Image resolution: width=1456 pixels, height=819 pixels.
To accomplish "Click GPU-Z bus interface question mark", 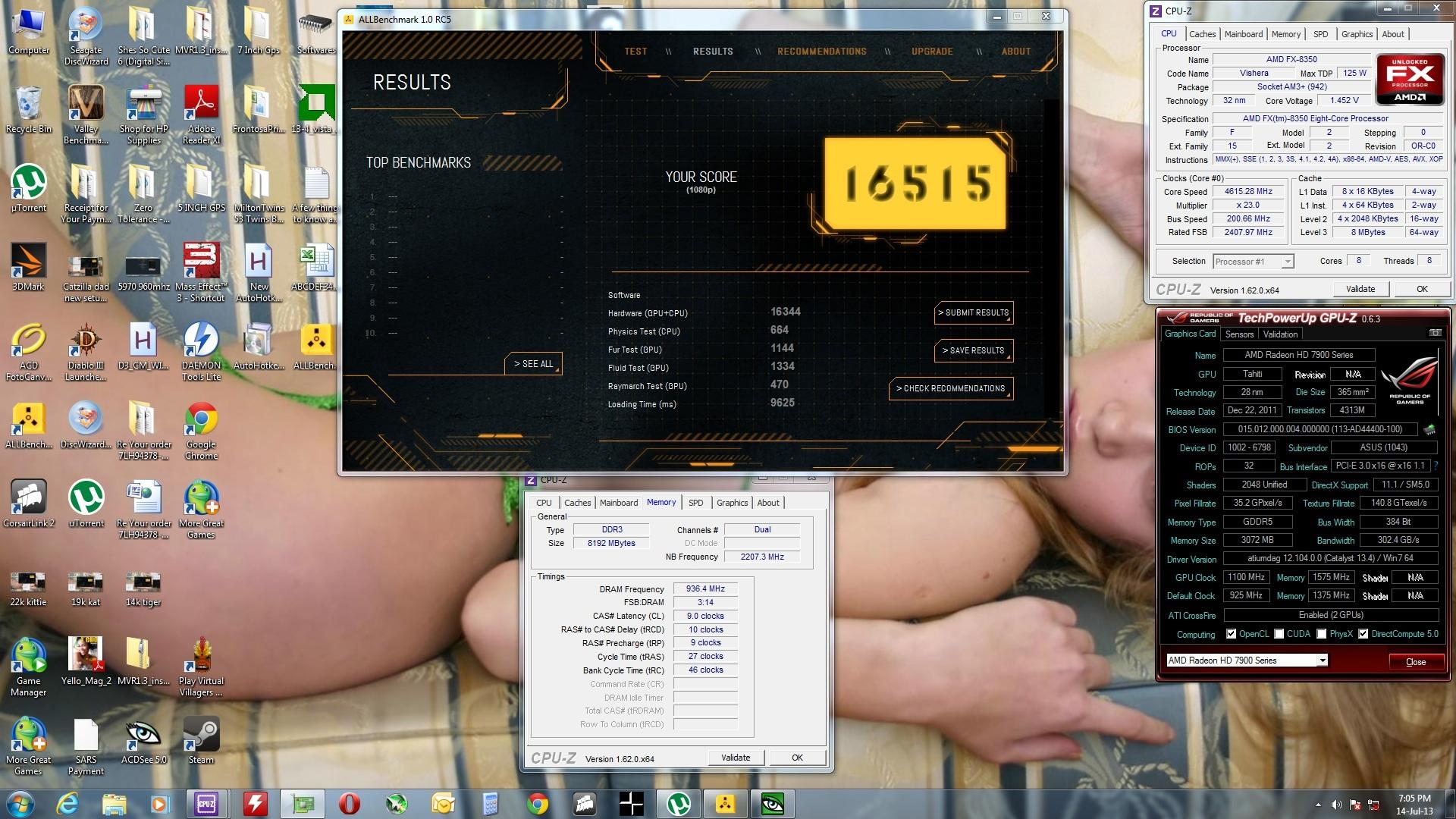I will [x=1436, y=466].
